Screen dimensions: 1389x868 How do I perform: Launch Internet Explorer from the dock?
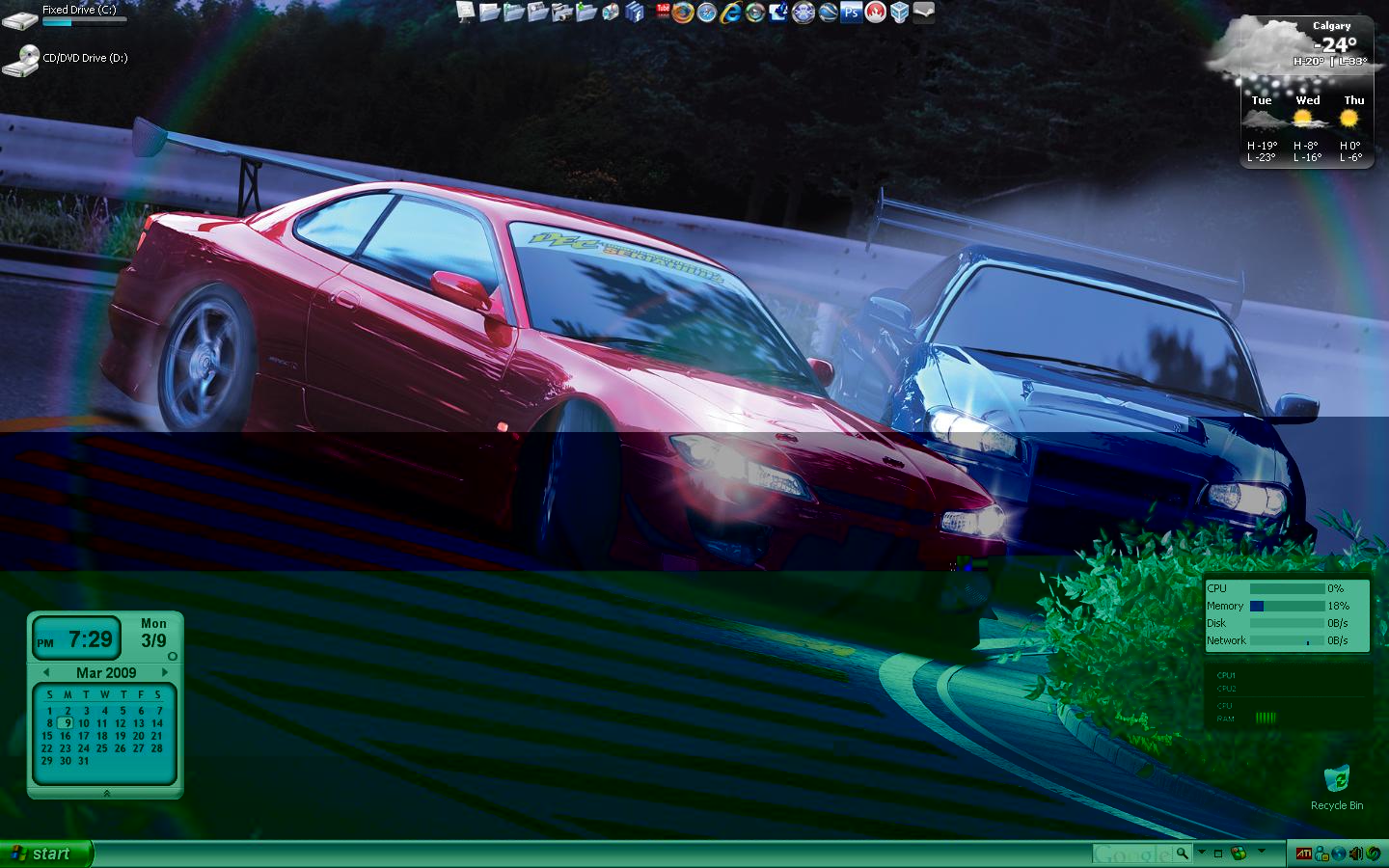(732, 12)
